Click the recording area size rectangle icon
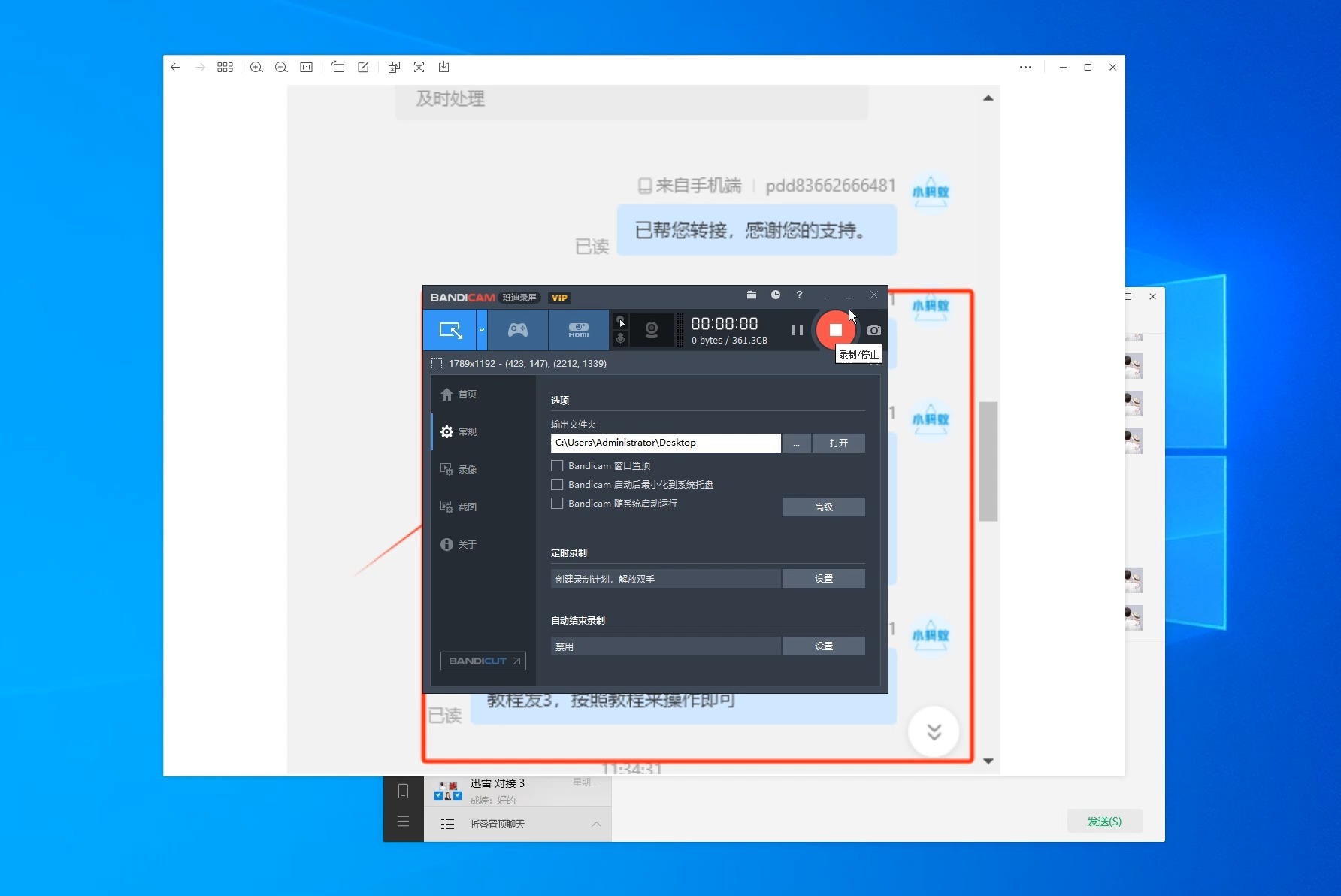The height and width of the screenshot is (896, 1341). (x=437, y=363)
